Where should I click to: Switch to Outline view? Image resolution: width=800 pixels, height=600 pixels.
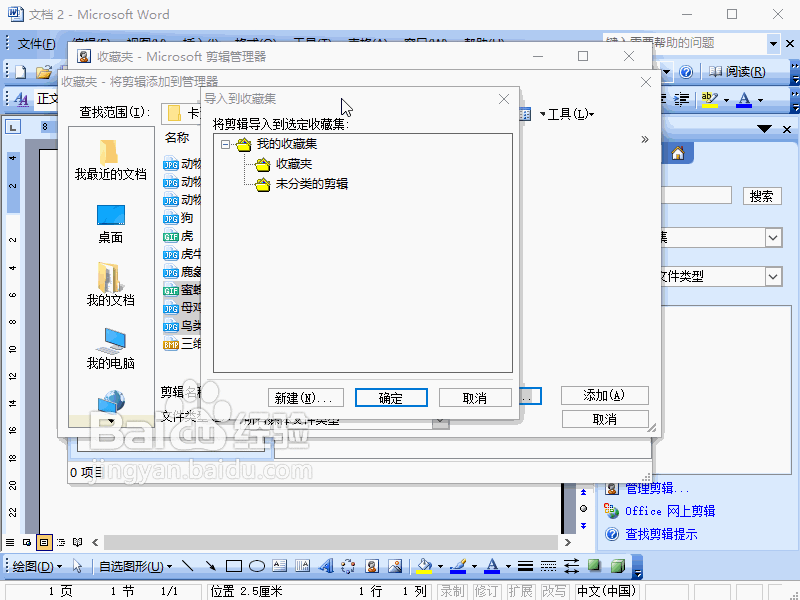[61, 542]
